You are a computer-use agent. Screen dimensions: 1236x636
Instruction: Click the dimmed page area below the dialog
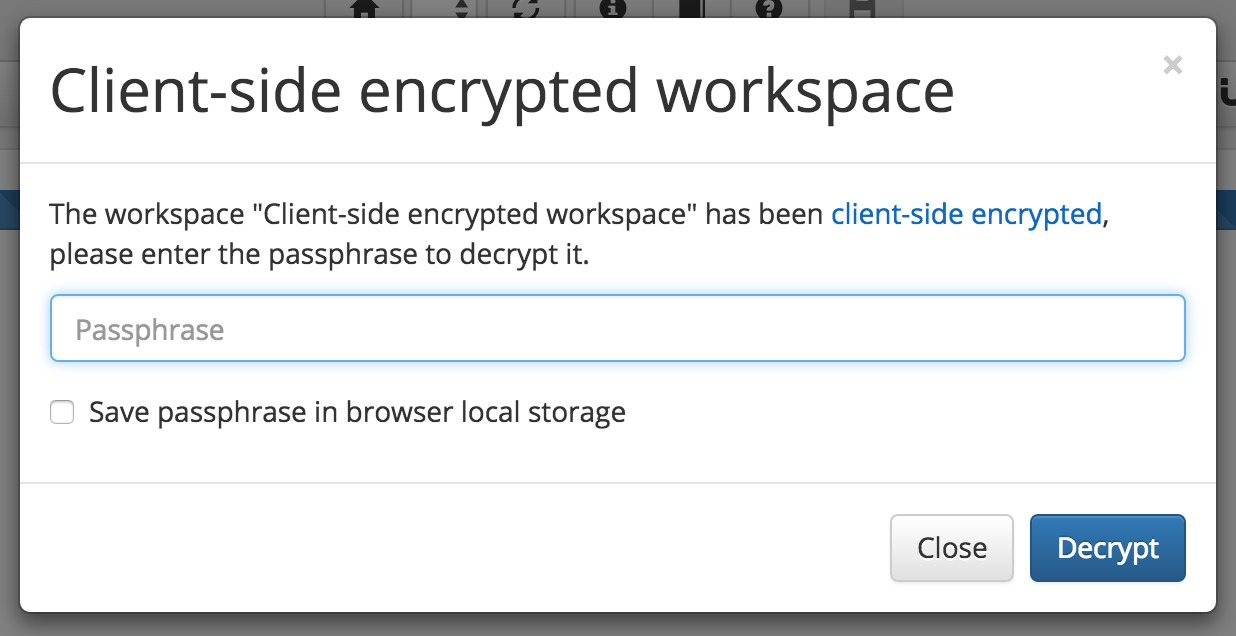(x=618, y=625)
